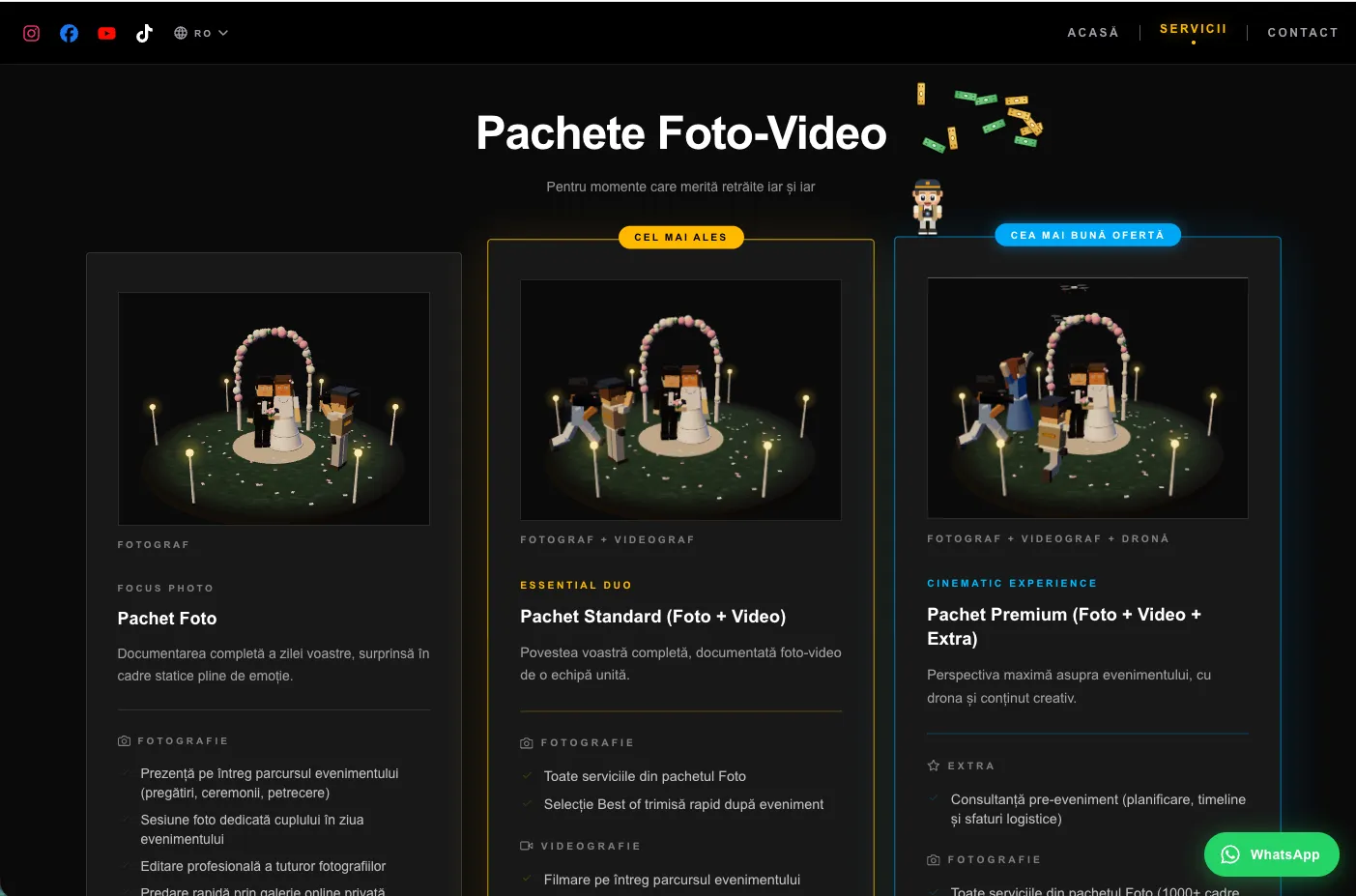Click 'Editare profesională a tuturor fotografiilor'

click(x=263, y=866)
